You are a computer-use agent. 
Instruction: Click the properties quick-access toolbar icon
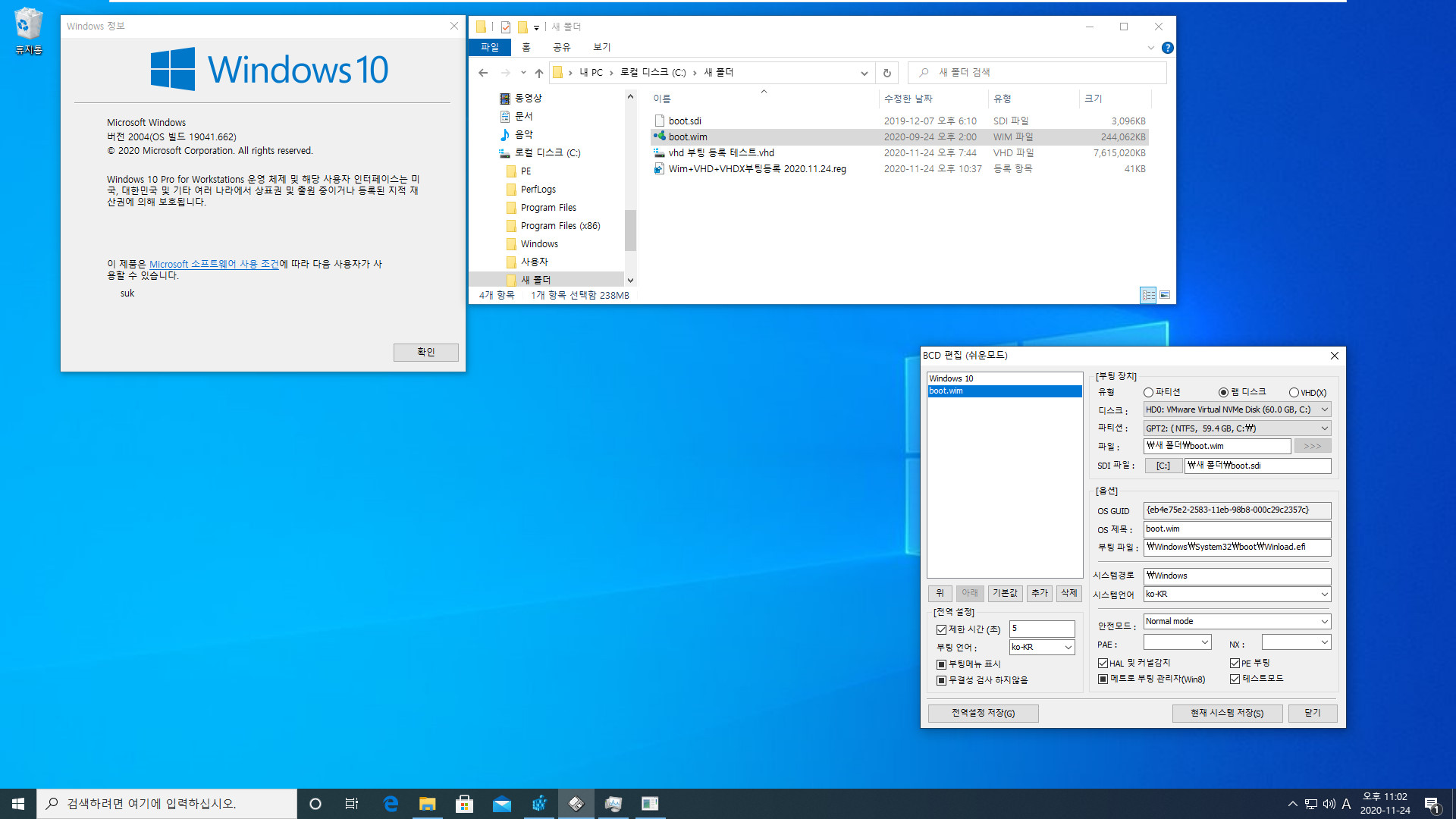coord(506,27)
